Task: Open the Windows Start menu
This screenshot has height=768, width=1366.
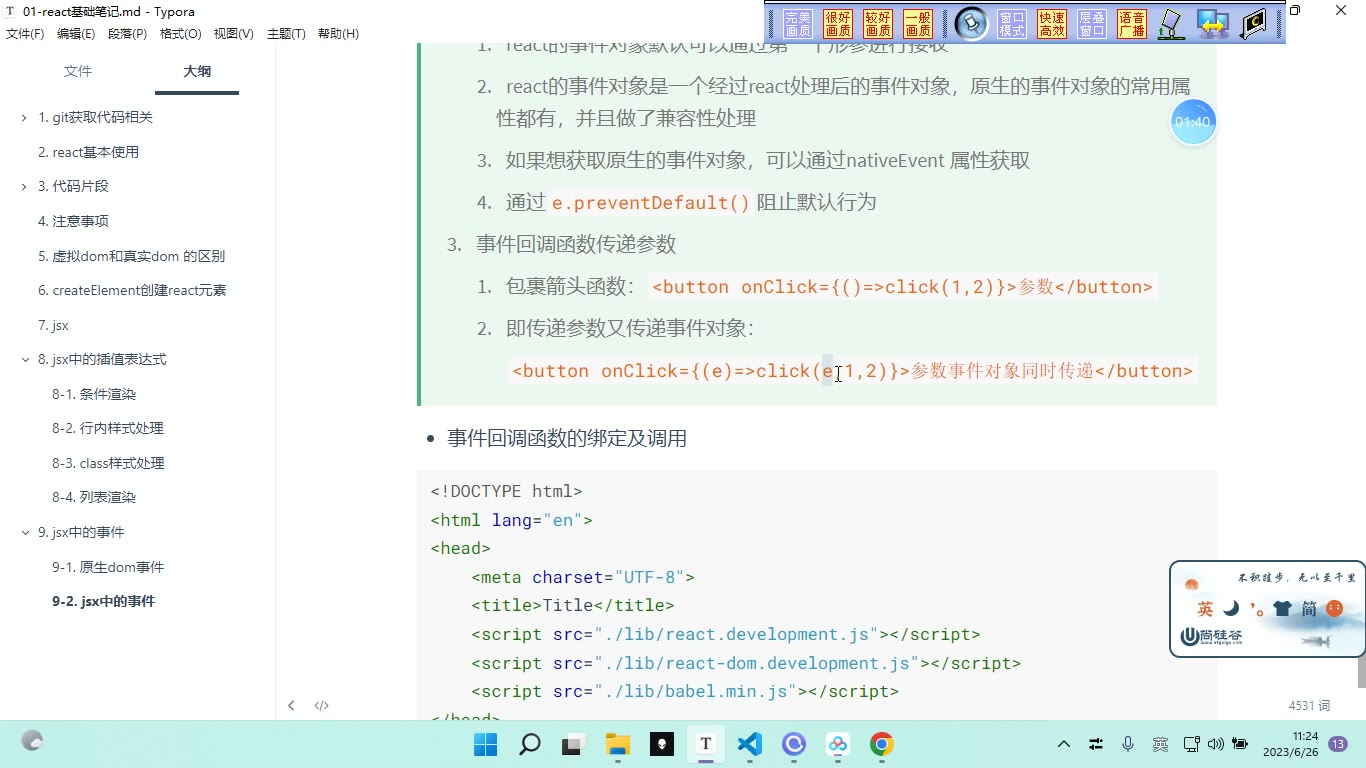Action: pos(486,744)
